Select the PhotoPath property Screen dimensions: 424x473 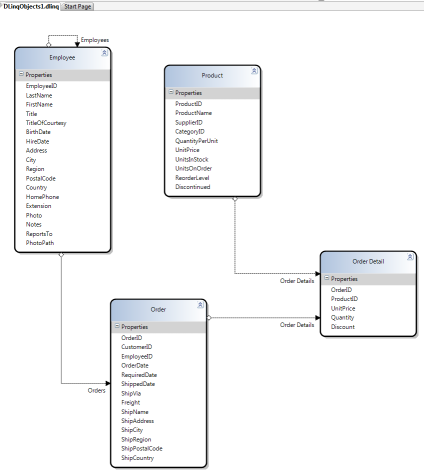click(40, 243)
